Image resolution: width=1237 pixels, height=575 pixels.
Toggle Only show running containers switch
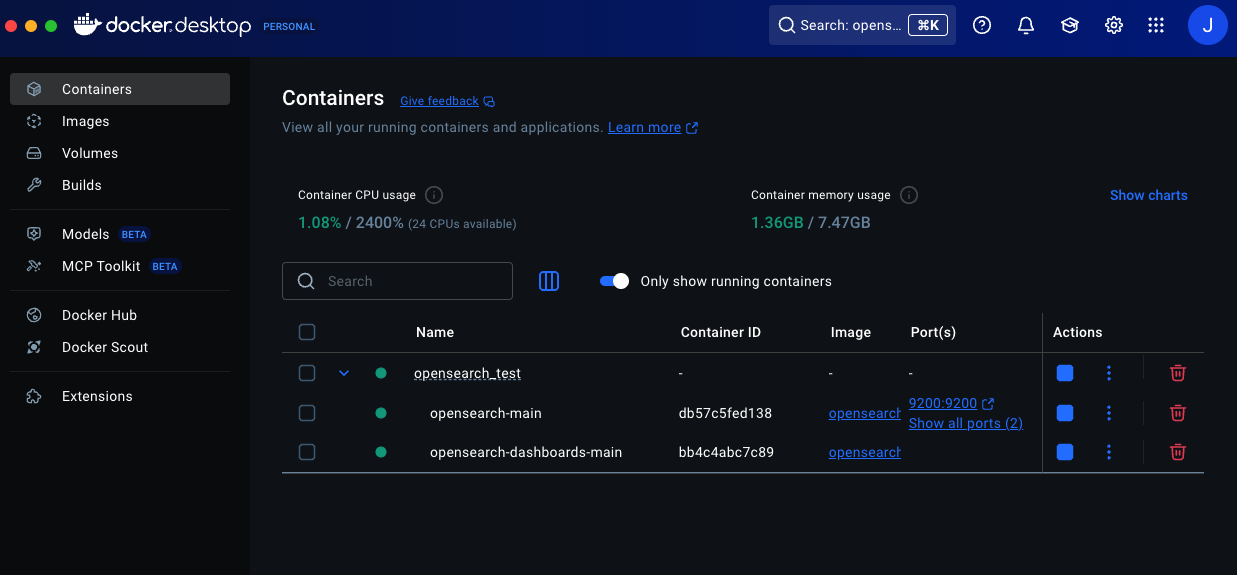[x=614, y=281]
